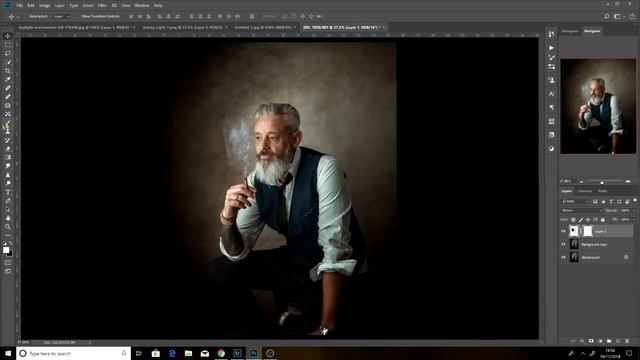Click the foreground color swatch

(6, 250)
